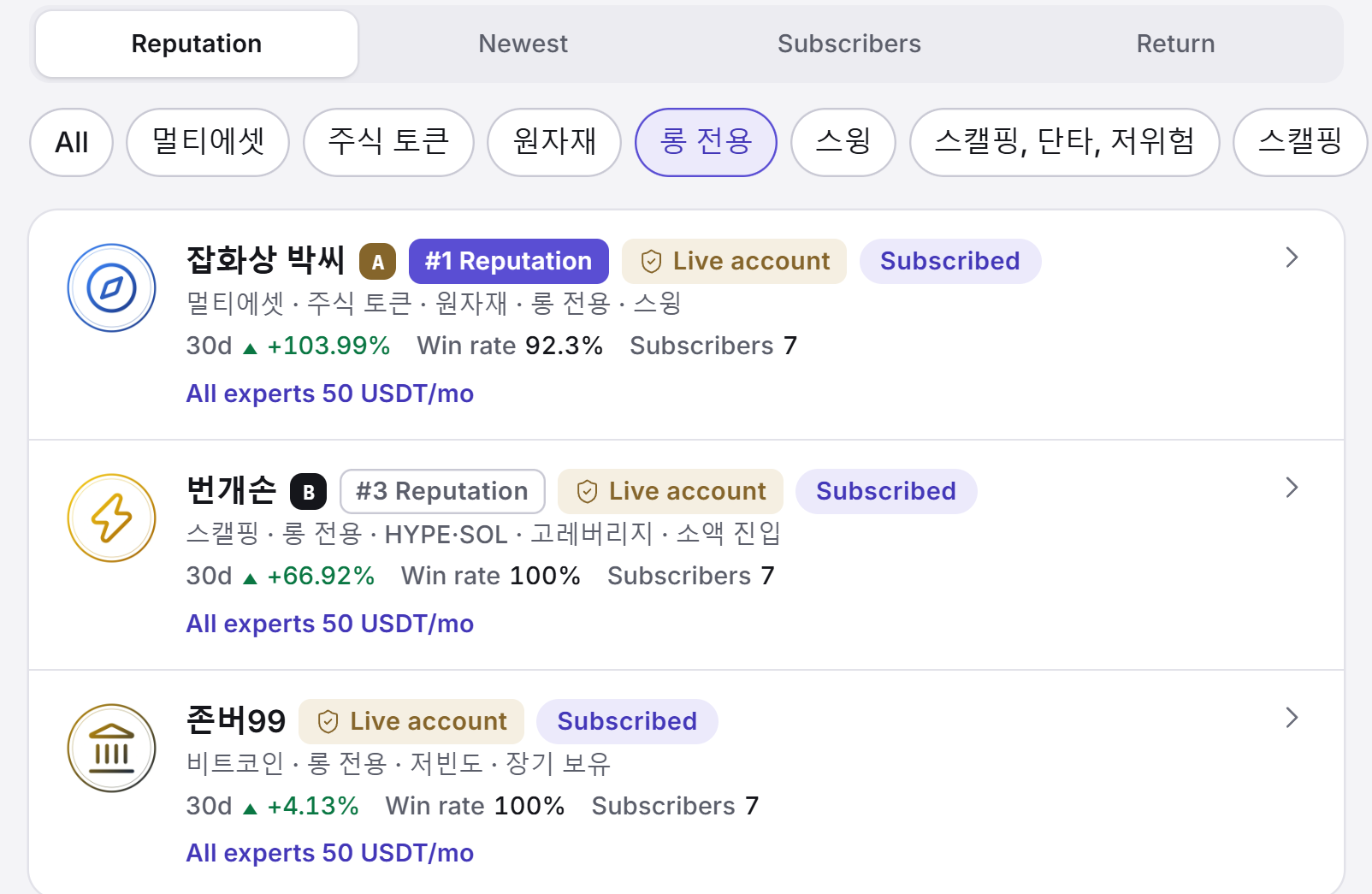Click 잡화상 박씨's Live account shield badge

tap(734, 262)
